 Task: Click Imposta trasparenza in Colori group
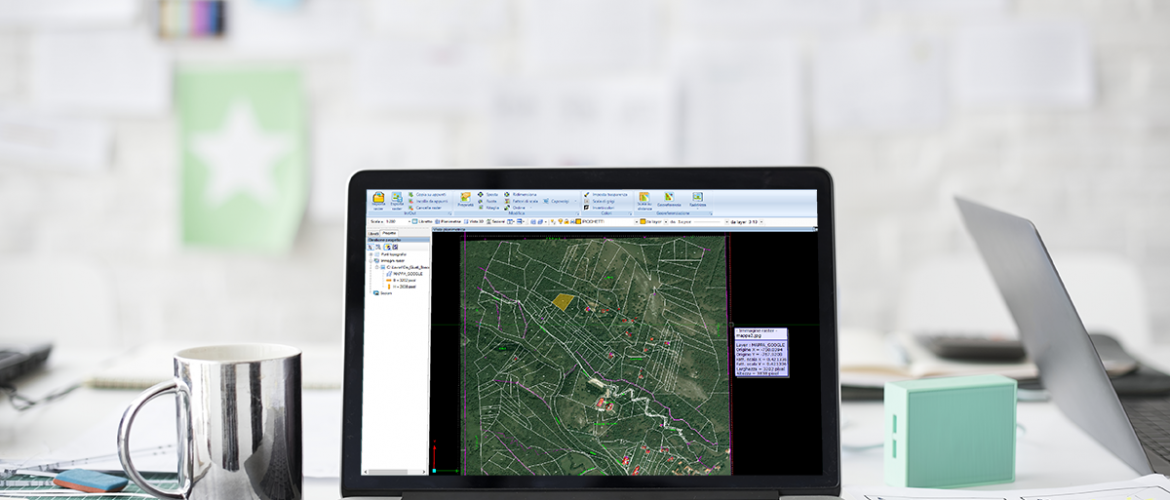point(608,194)
